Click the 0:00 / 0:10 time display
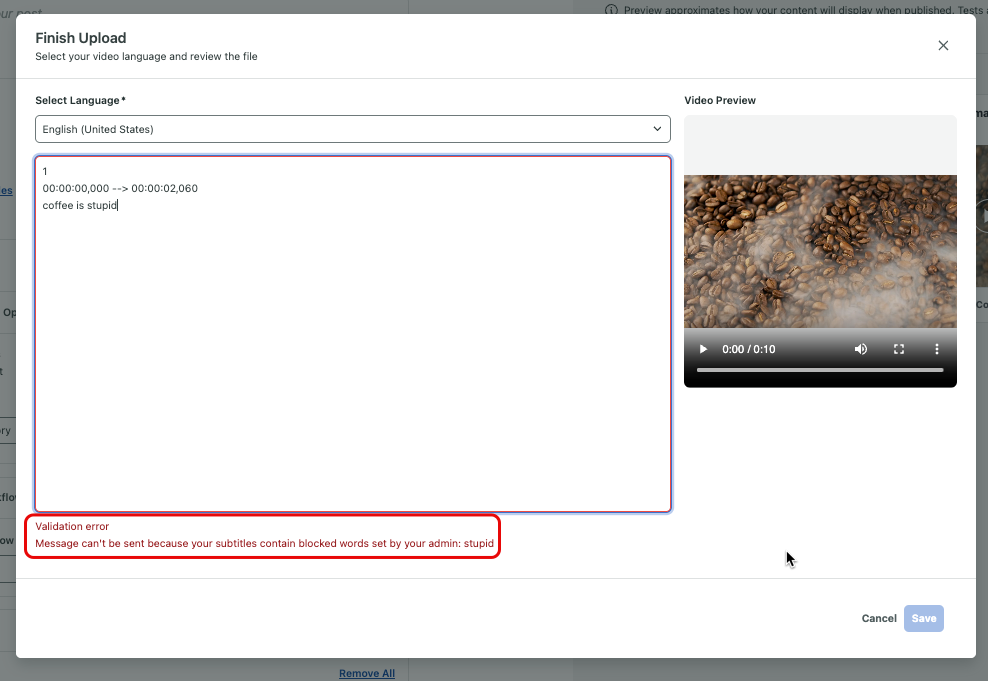Viewport: 988px width, 681px height. pos(748,348)
